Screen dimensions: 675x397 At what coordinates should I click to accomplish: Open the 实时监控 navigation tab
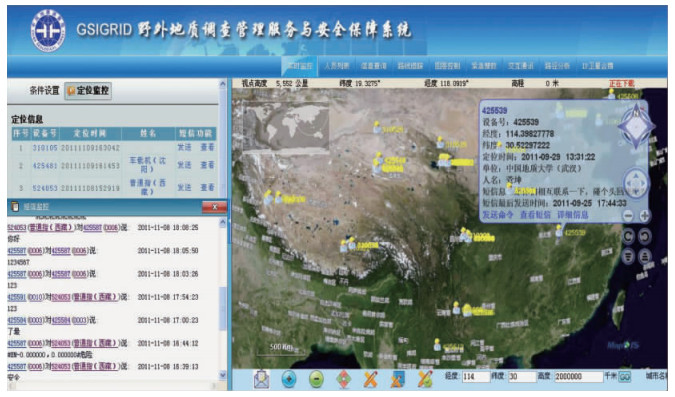[x=300, y=66]
